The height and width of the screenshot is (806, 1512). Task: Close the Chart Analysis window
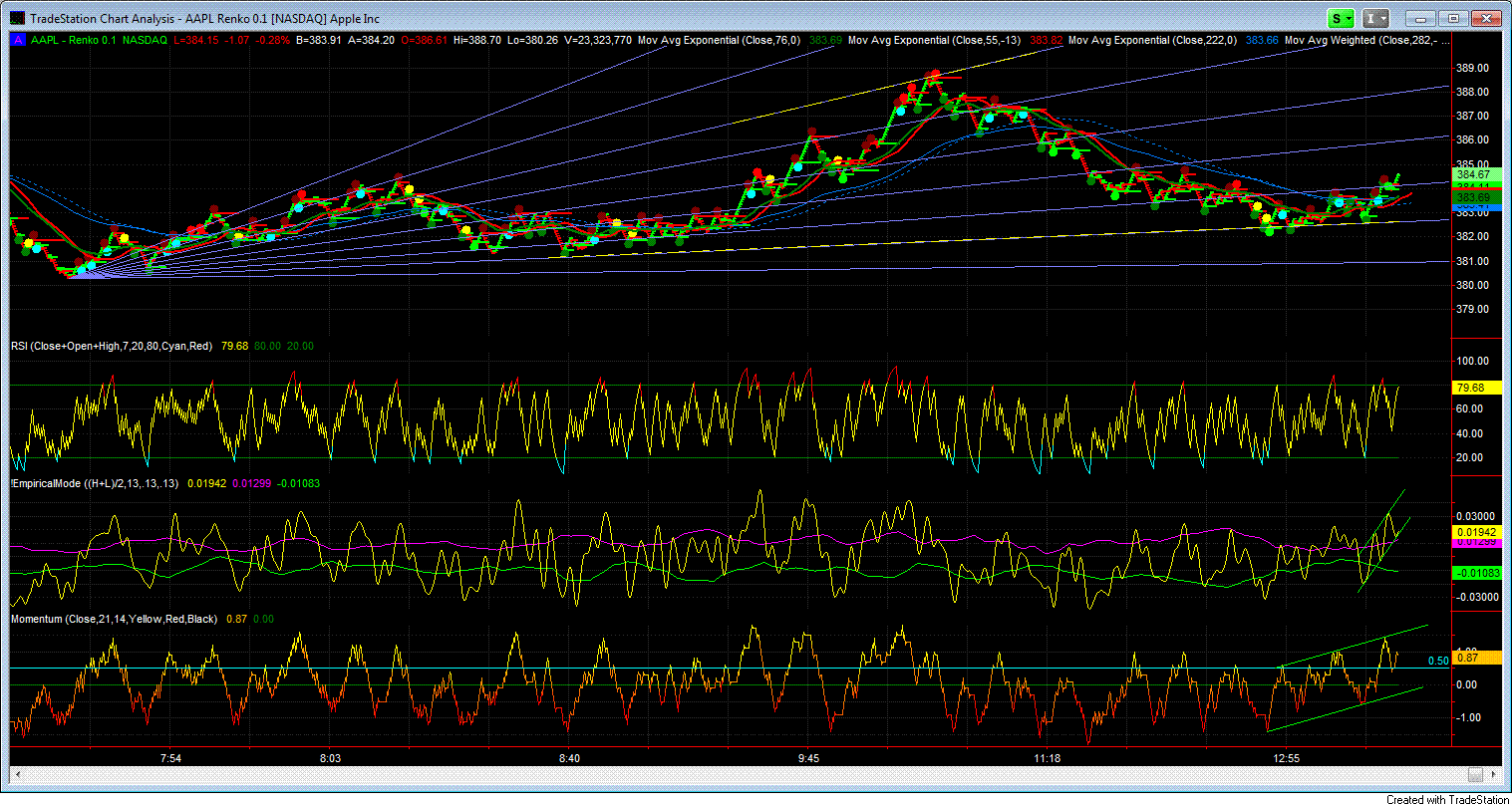1487,18
